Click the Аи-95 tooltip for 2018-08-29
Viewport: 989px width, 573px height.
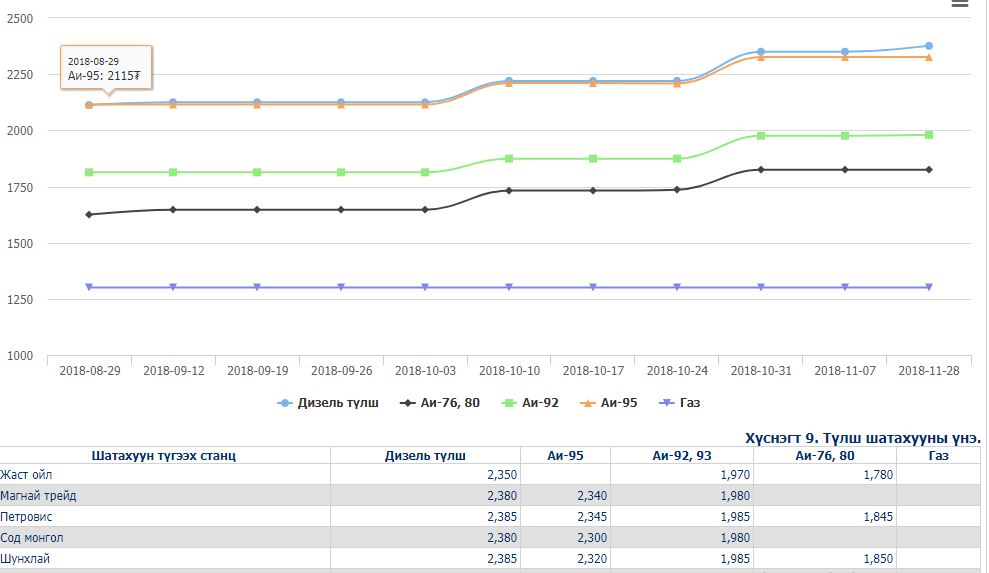[x=105, y=68]
